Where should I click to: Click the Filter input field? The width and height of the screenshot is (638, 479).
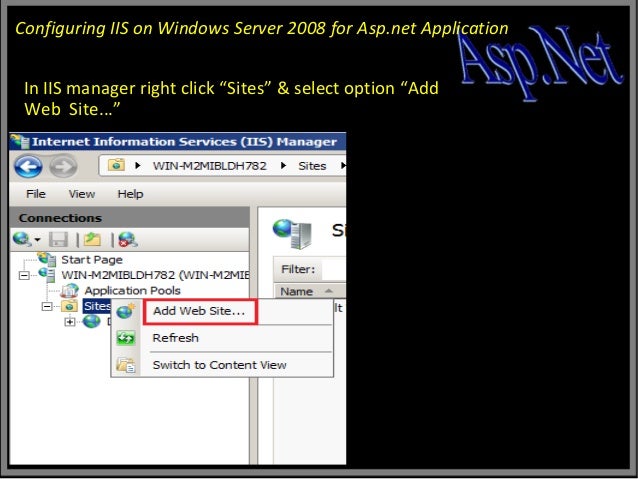point(334,269)
